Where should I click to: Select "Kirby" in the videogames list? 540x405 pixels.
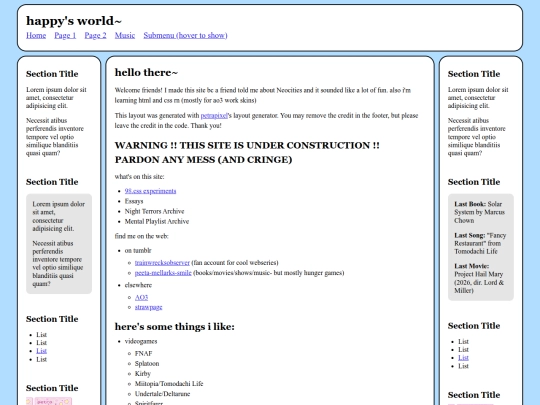[x=143, y=374]
